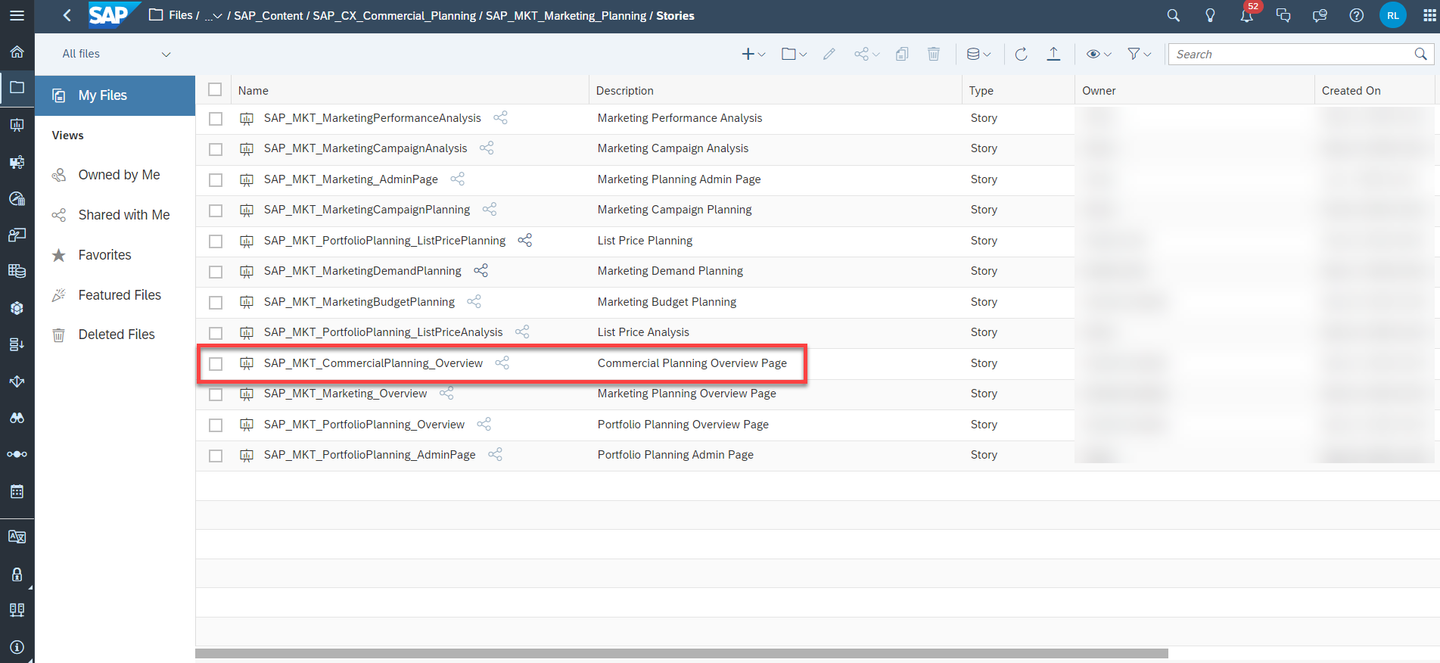
Task: Open the binoculars icon in side navigation
Action: (16, 418)
